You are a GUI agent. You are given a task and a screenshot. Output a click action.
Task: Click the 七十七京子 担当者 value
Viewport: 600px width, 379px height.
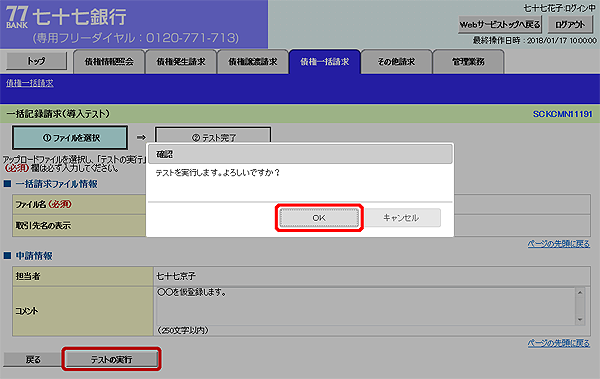176,276
